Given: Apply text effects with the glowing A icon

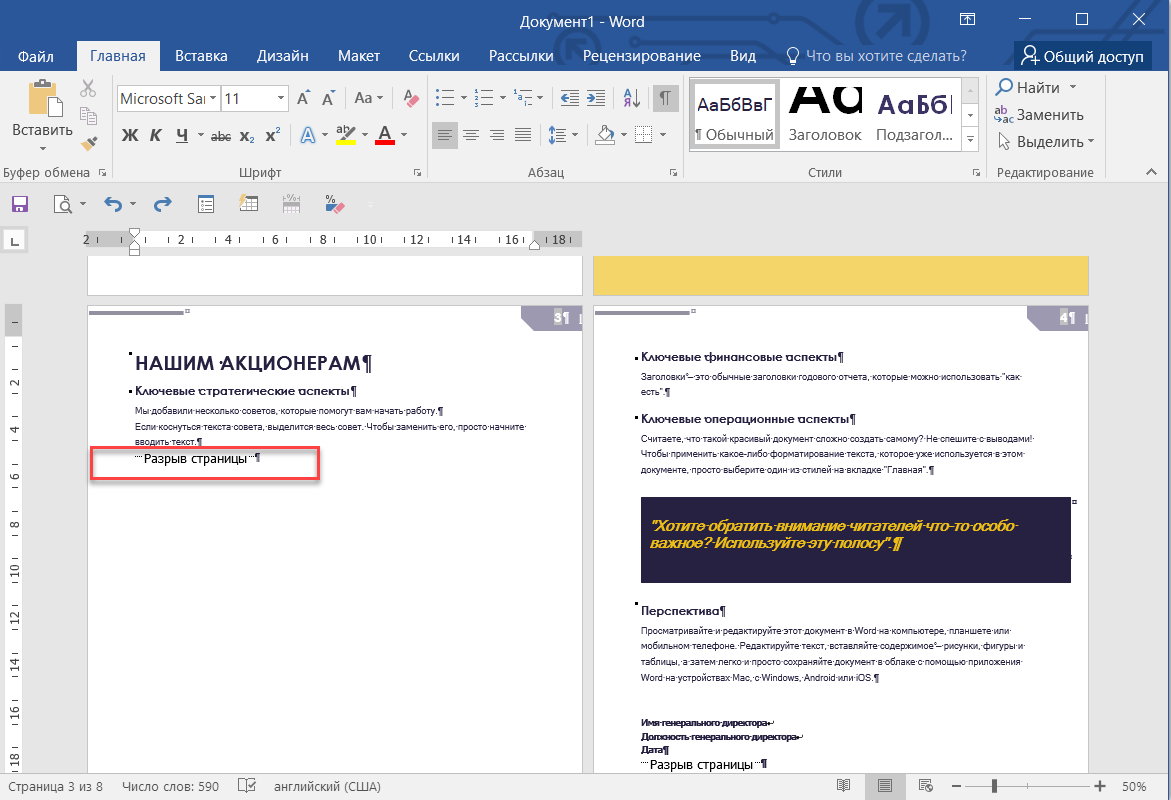Looking at the screenshot, I should point(308,135).
